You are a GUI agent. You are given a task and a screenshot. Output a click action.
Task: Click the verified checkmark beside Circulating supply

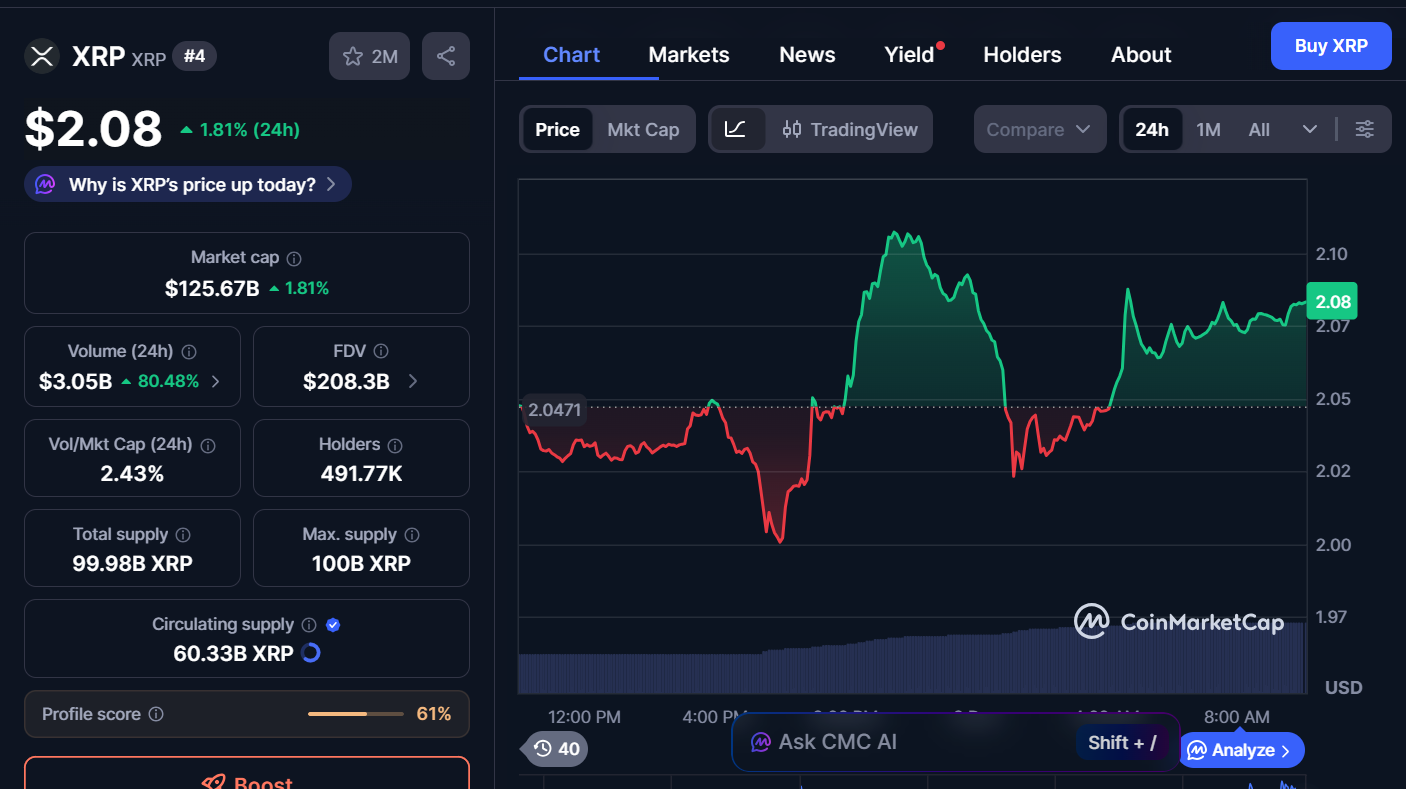[332, 624]
